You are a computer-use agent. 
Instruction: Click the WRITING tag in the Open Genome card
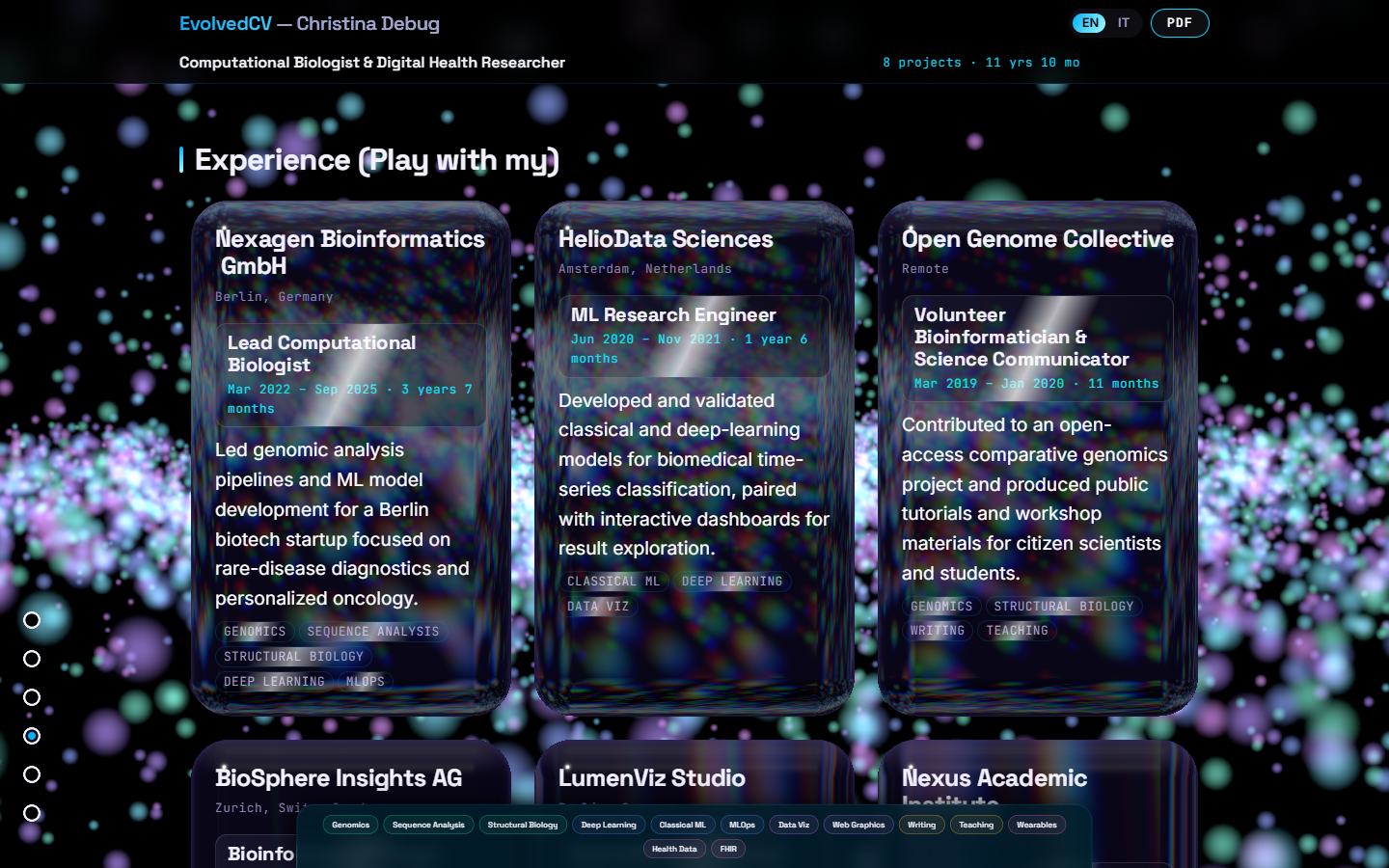pyautogui.click(x=938, y=631)
